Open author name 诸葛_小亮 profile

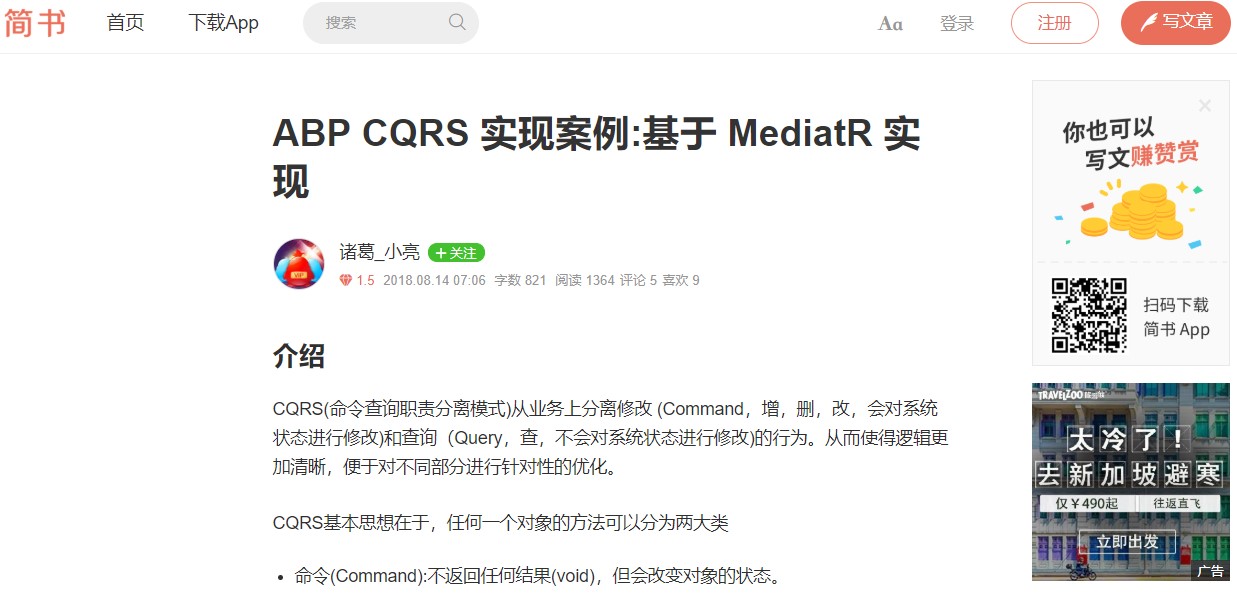point(379,253)
